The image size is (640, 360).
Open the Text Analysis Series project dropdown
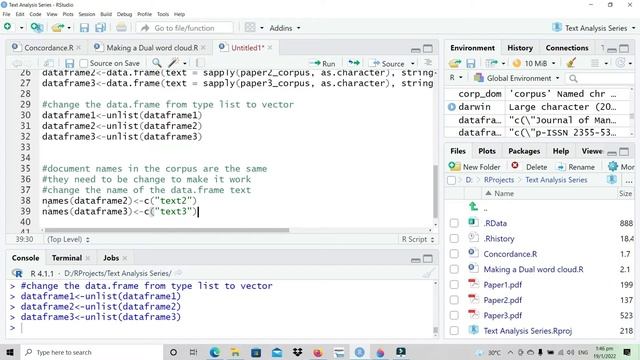(x=594, y=28)
